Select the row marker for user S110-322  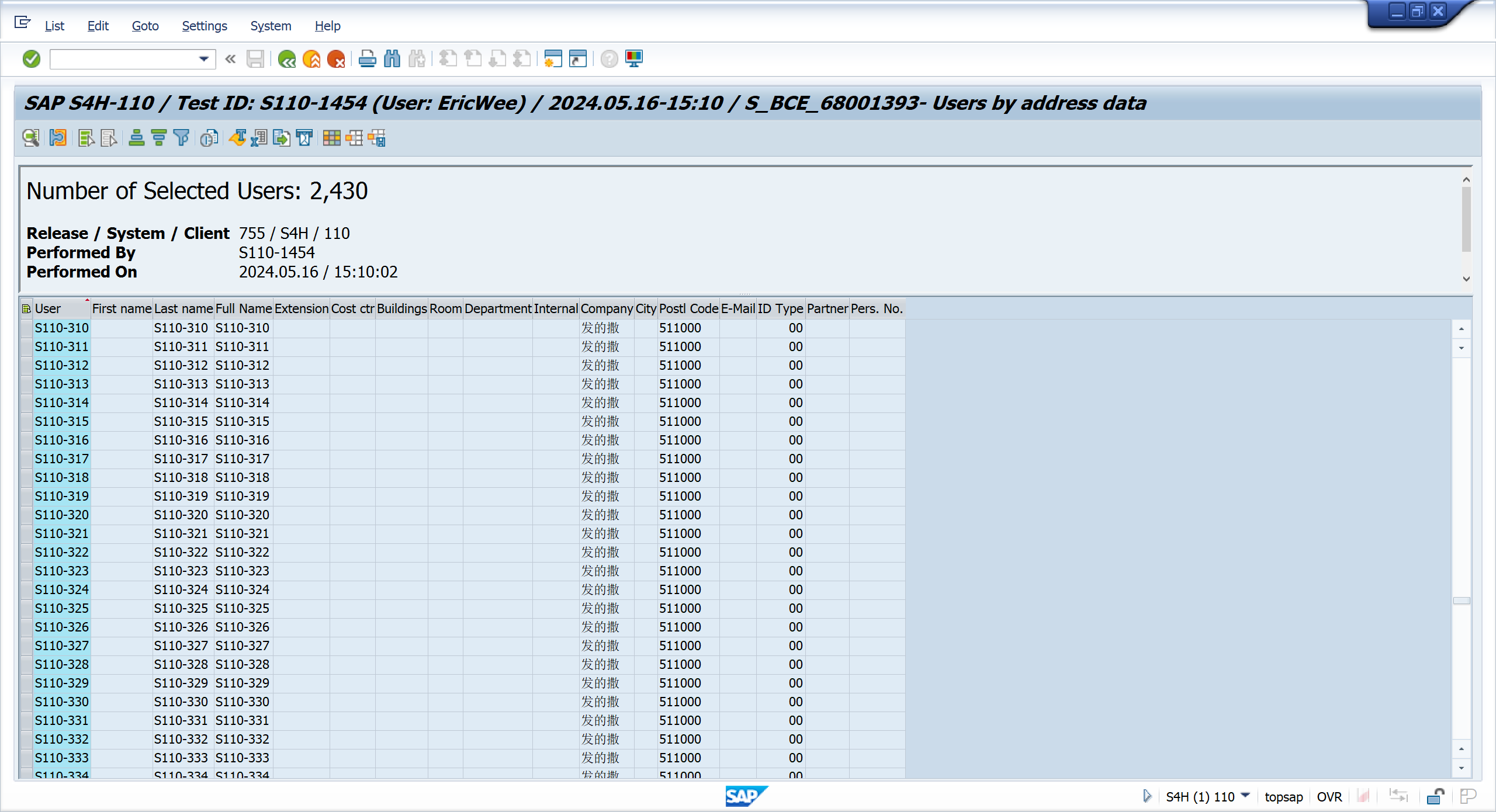26,553
